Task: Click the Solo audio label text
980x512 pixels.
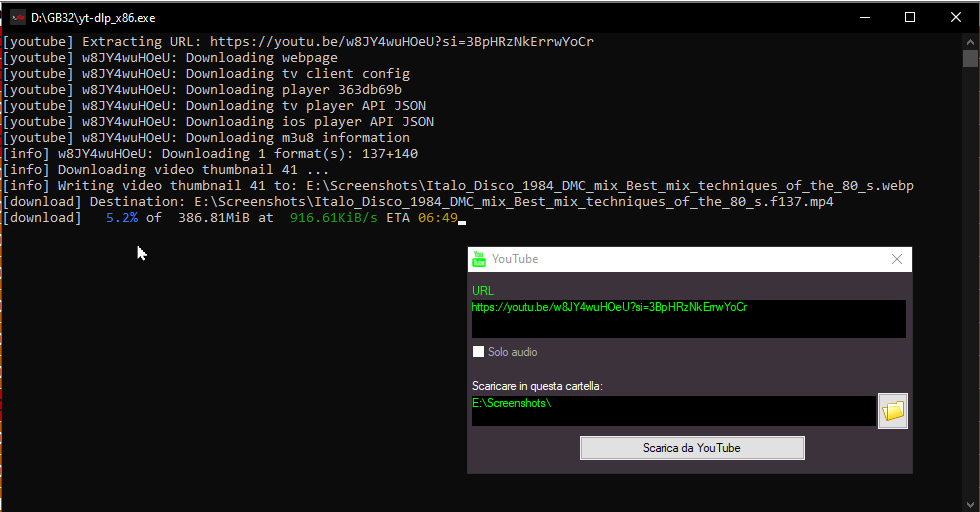Action: (512, 352)
